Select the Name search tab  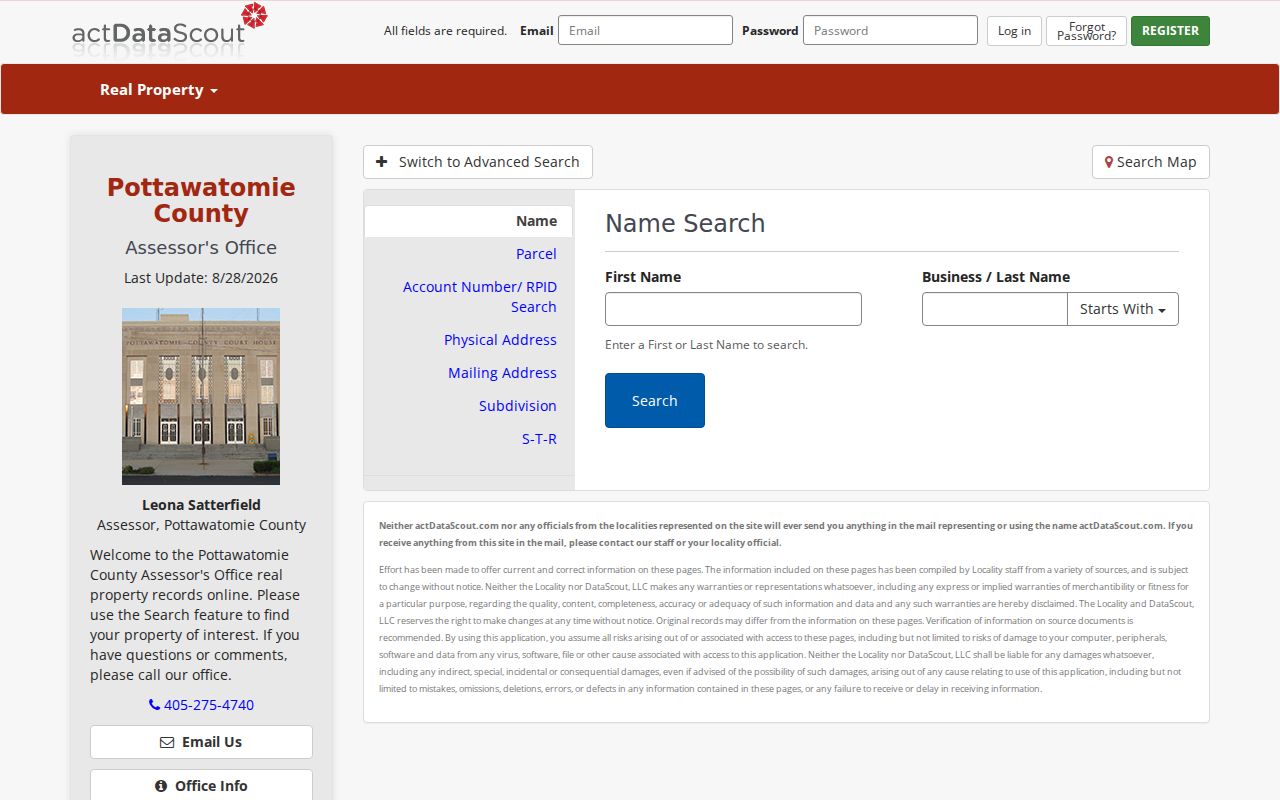click(469, 221)
